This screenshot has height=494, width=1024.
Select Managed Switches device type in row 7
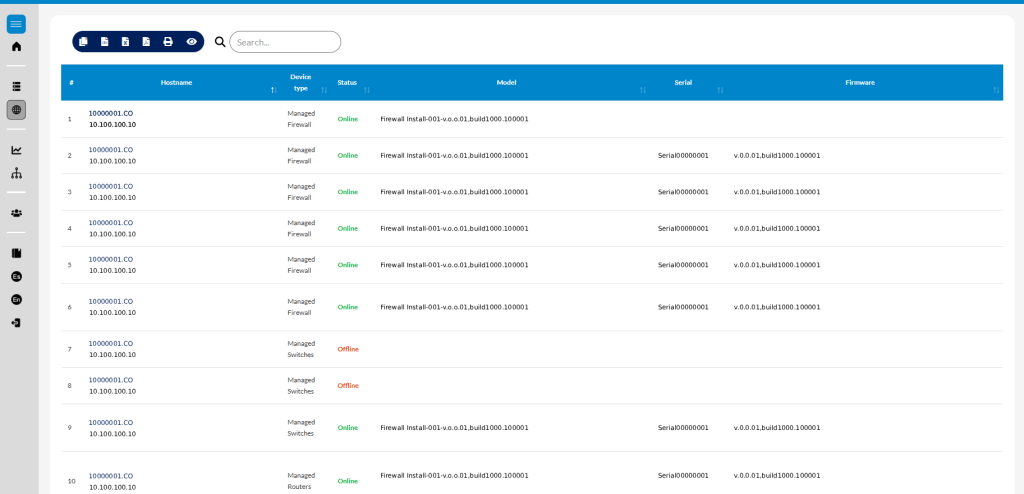(300, 349)
